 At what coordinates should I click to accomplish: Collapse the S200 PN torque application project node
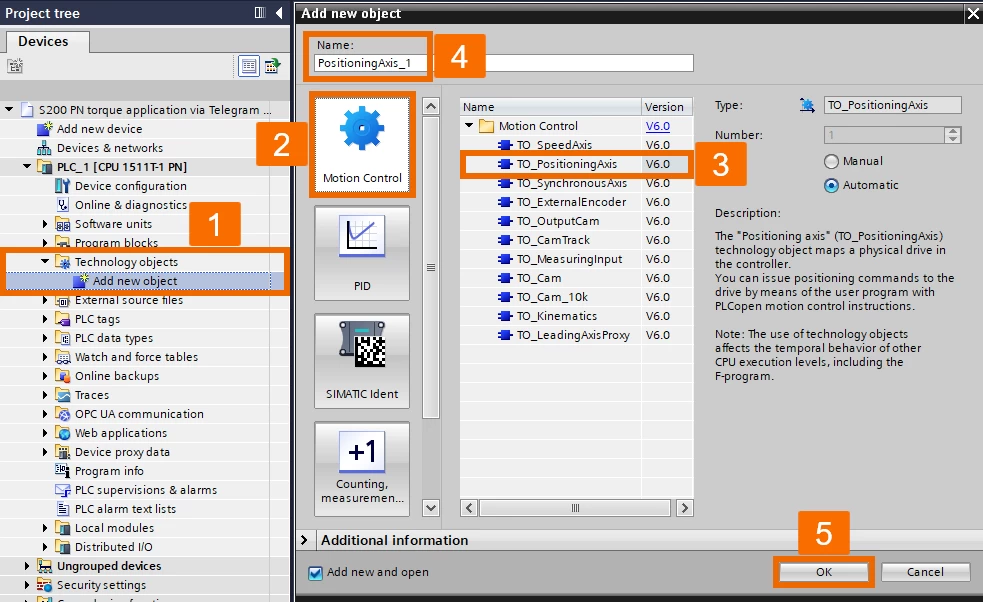9,109
